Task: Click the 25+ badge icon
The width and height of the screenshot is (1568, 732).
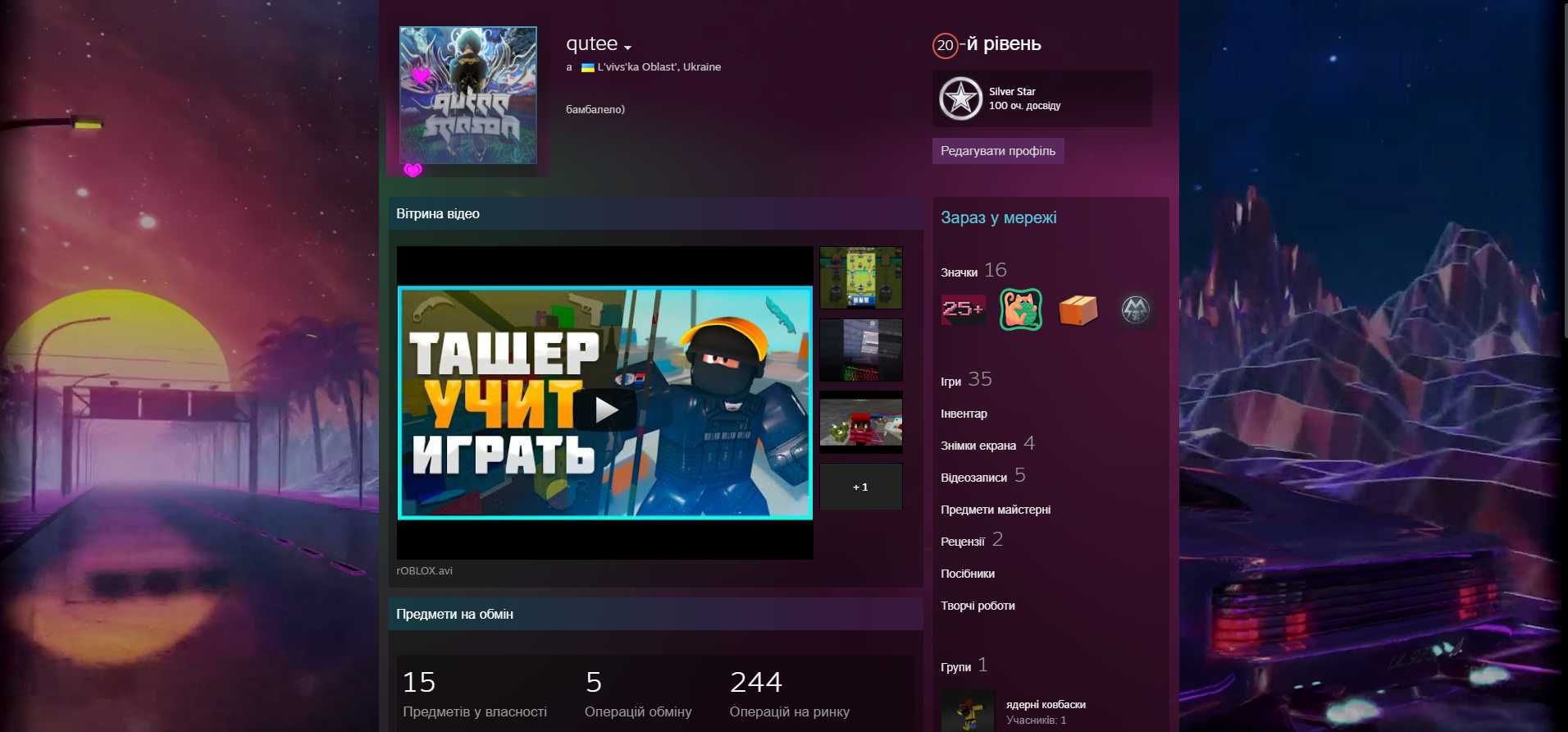Action: pyautogui.click(x=963, y=309)
